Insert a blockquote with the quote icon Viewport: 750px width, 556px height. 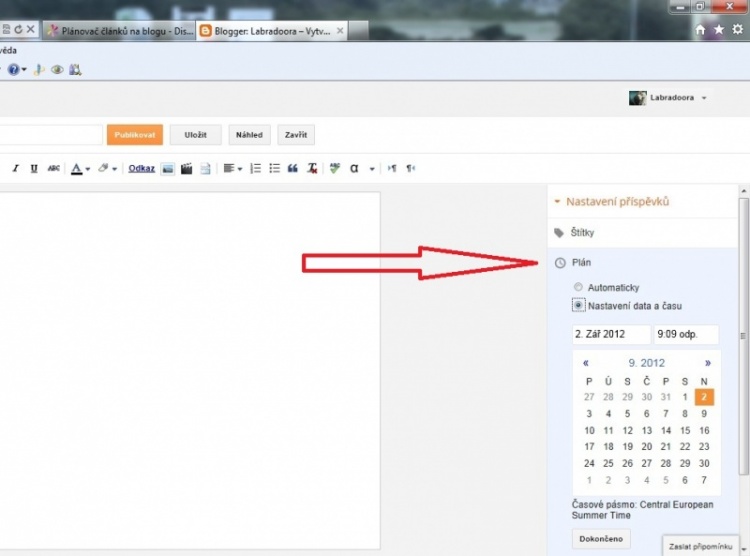(x=293, y=169)
